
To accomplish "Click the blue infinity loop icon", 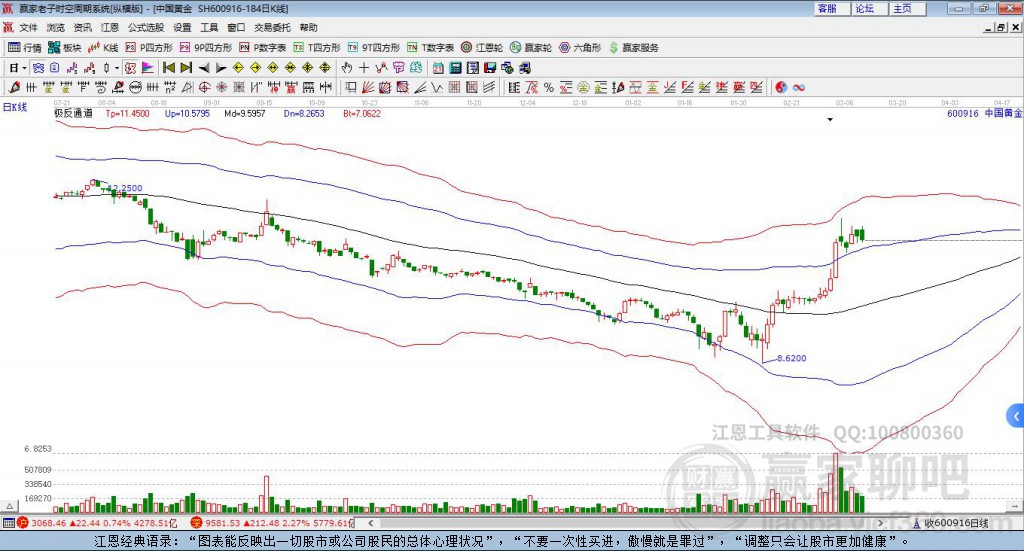I will [798, 87].
